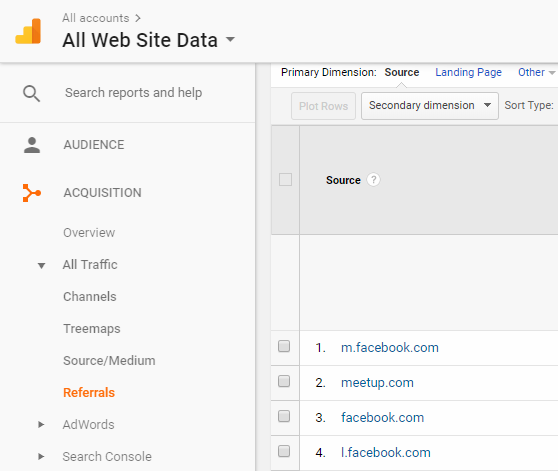Click the Audience person icon
Image resolution: width=558 pixels, height=471 pixels.
(x=32, y=145)
